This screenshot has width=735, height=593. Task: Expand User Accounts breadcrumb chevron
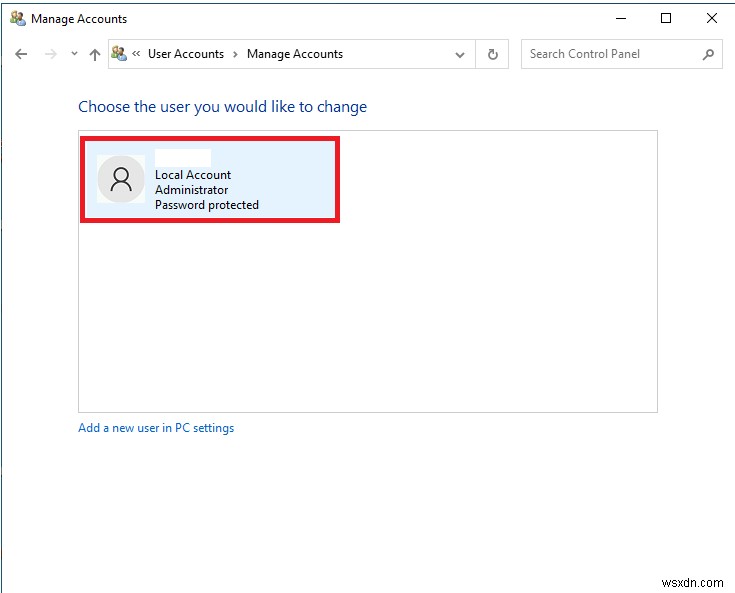pos(235,54)
